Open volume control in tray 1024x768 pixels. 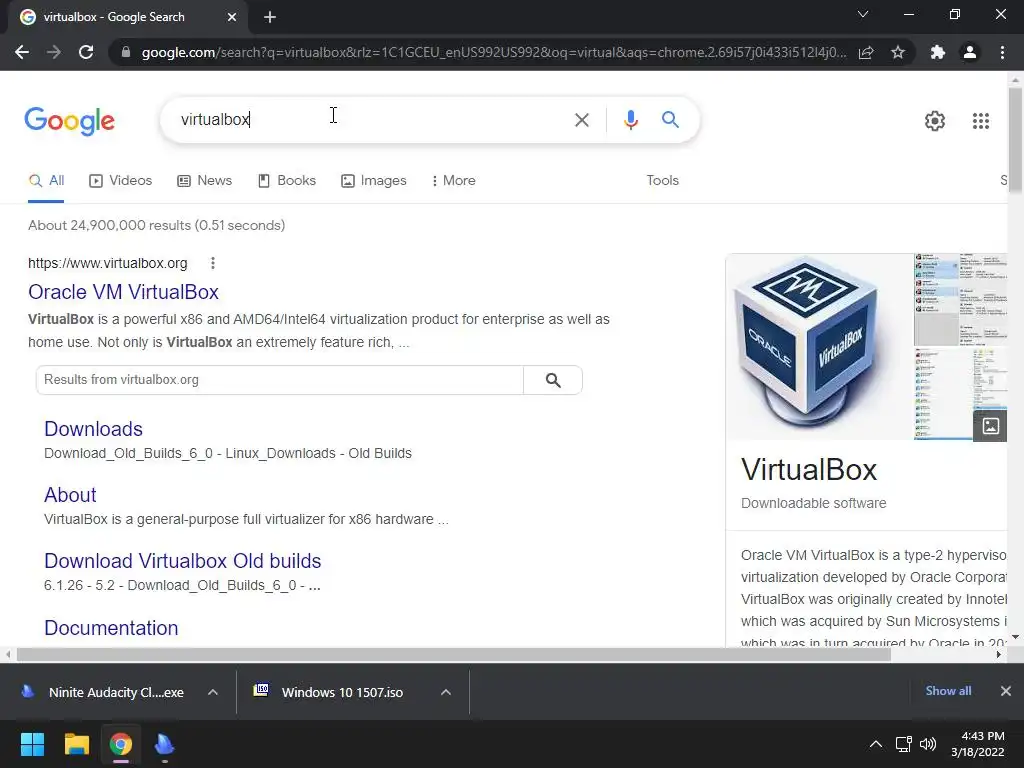(x=927, y=744)
